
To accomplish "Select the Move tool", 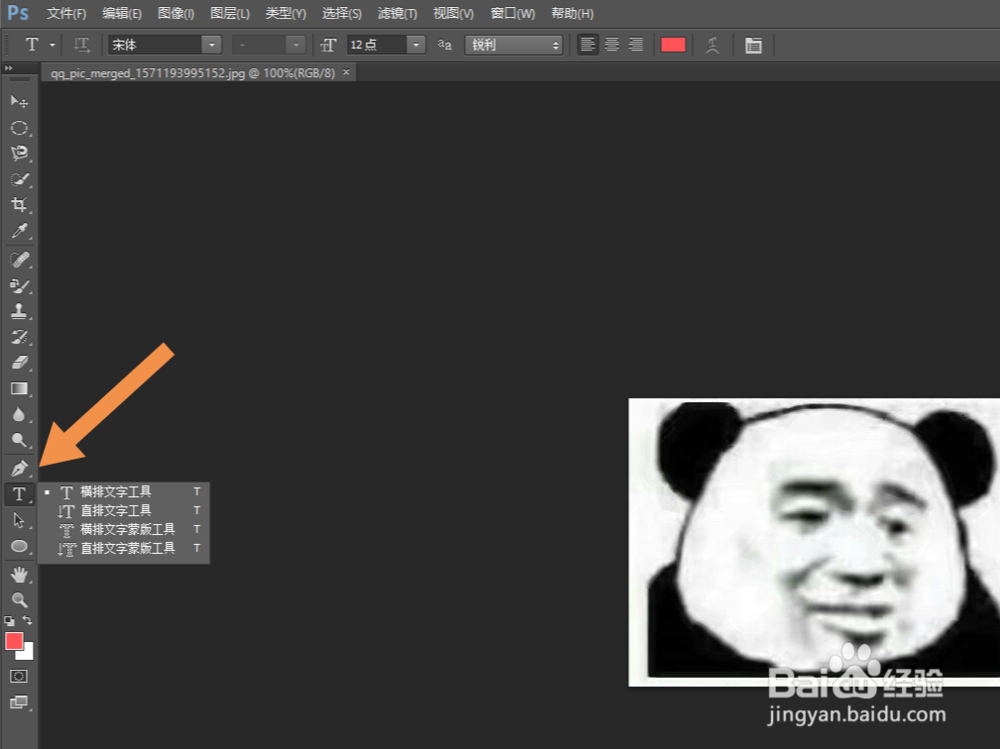I will coord(19,102).
